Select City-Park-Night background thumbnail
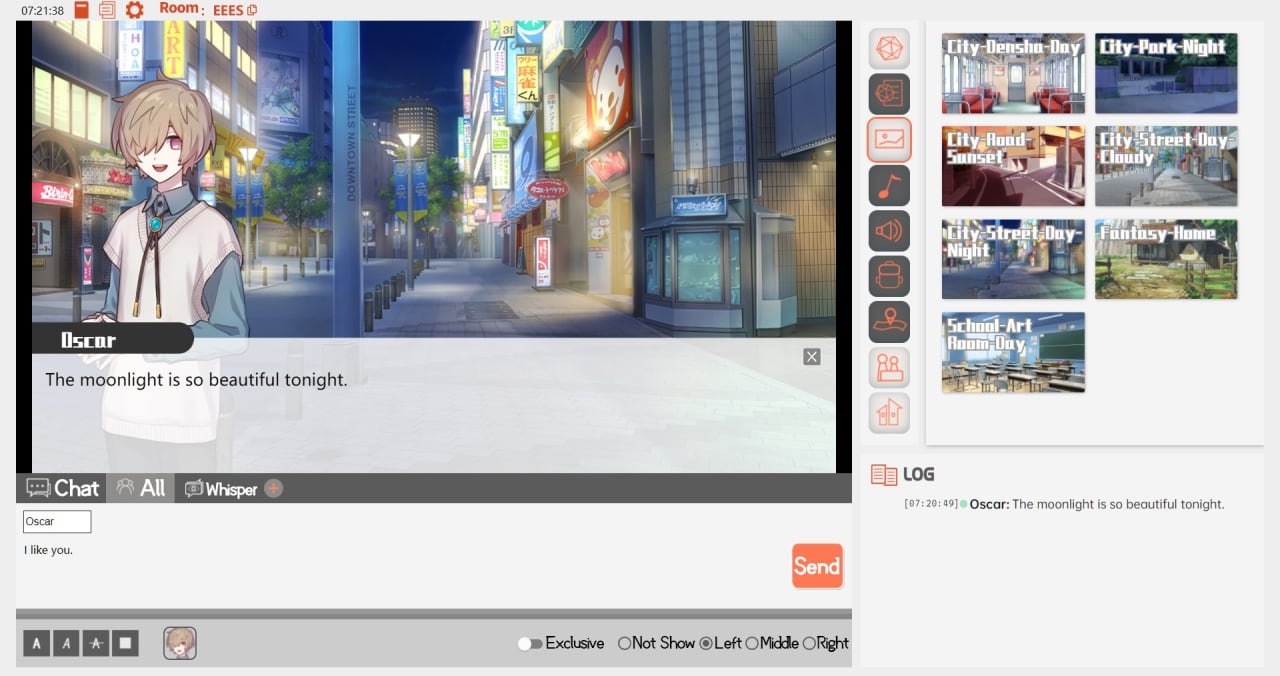 pyautogui.click(x=1166, y=73)
